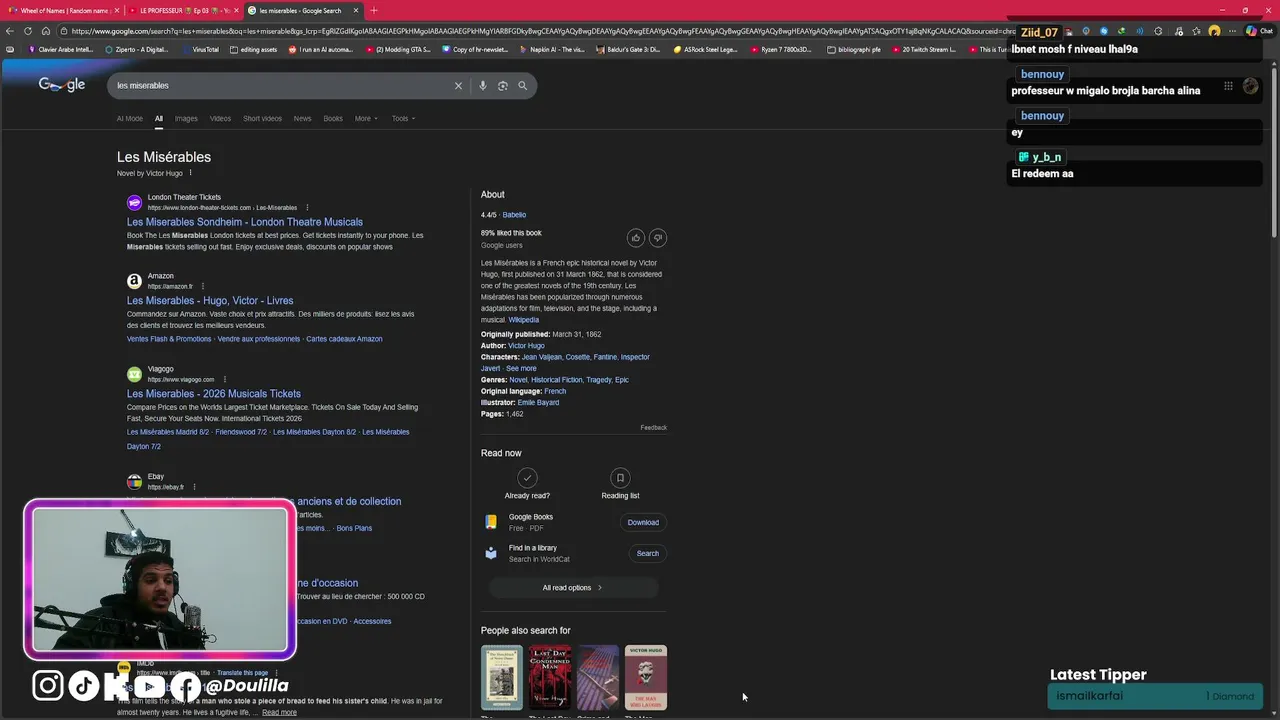The height and width of the screenshot is (720, 1280).
Task: Open Ventes Flash & Promotions sublink
Action: coord(169,339)
